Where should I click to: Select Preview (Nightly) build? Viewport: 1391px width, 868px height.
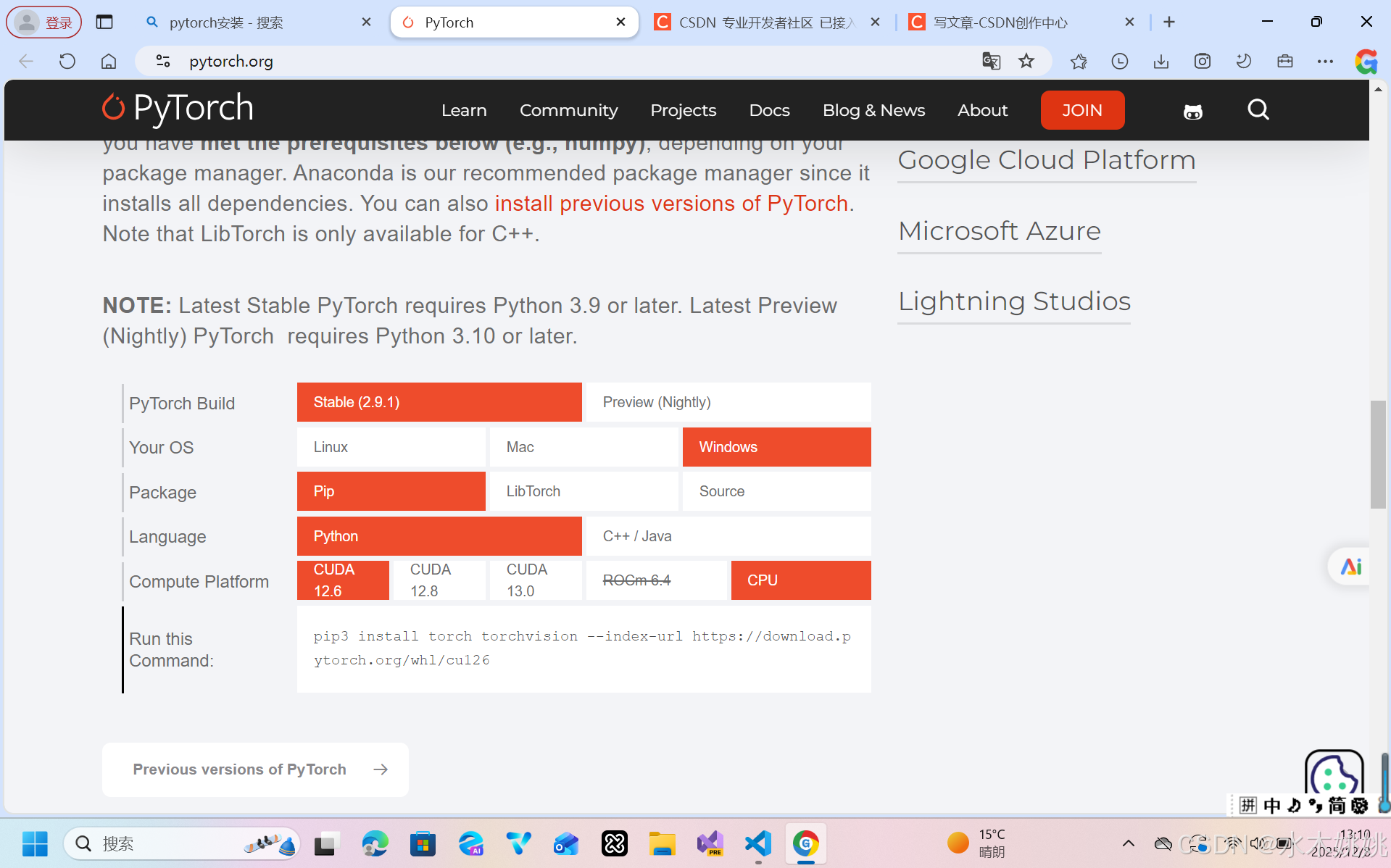coord(728,402)
